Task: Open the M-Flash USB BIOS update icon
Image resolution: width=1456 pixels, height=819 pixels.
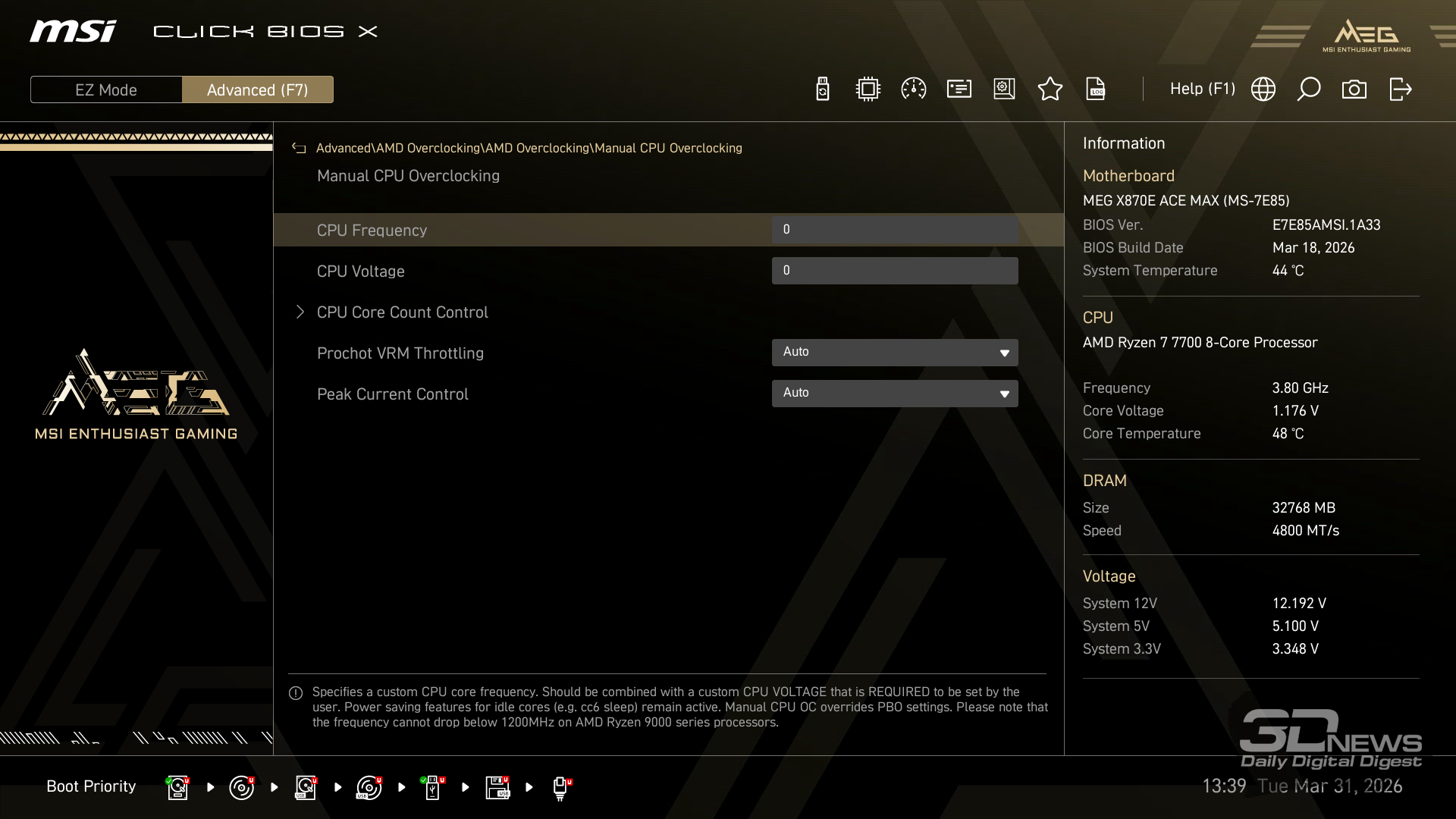Action: pos(822,89)
